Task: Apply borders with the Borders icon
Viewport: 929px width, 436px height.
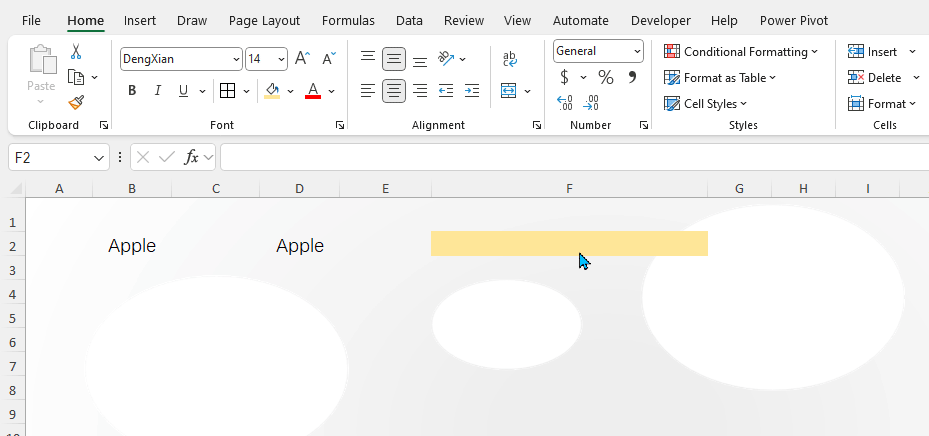Action: (228, 91)
